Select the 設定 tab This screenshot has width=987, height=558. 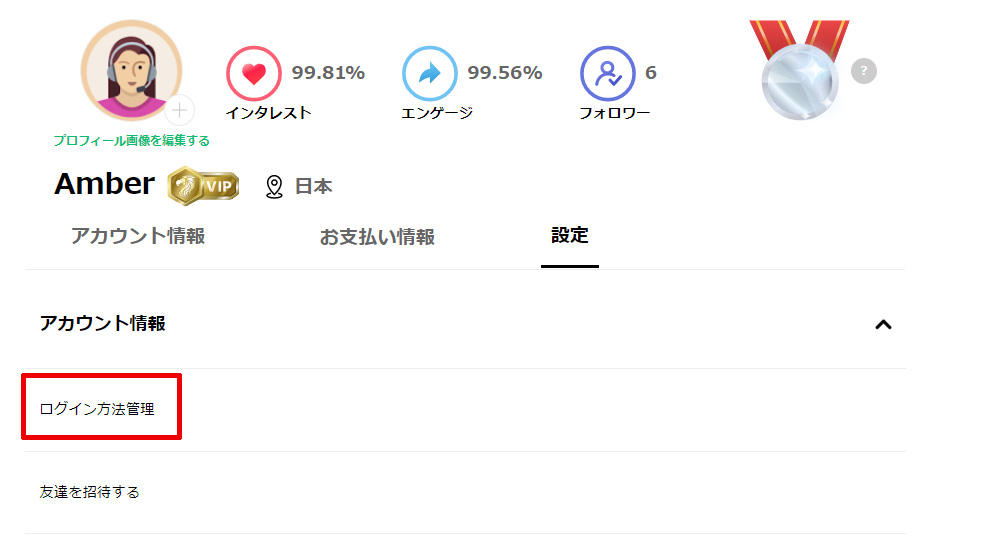point(569,236)
